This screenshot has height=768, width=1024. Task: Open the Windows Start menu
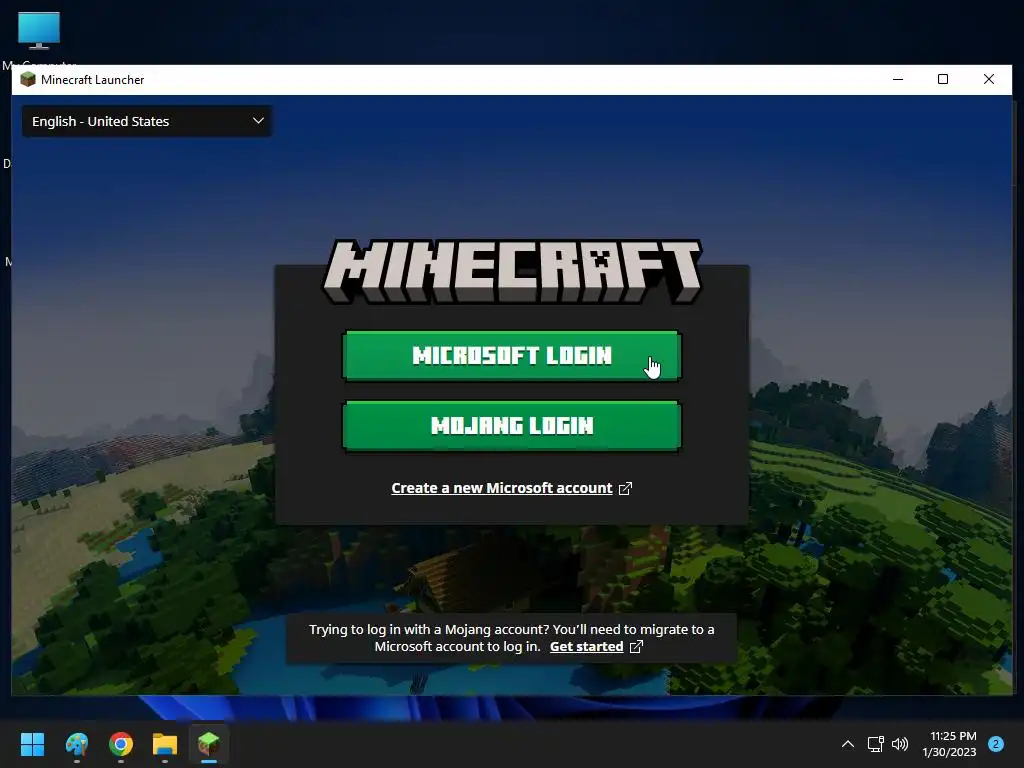[32, 744]
